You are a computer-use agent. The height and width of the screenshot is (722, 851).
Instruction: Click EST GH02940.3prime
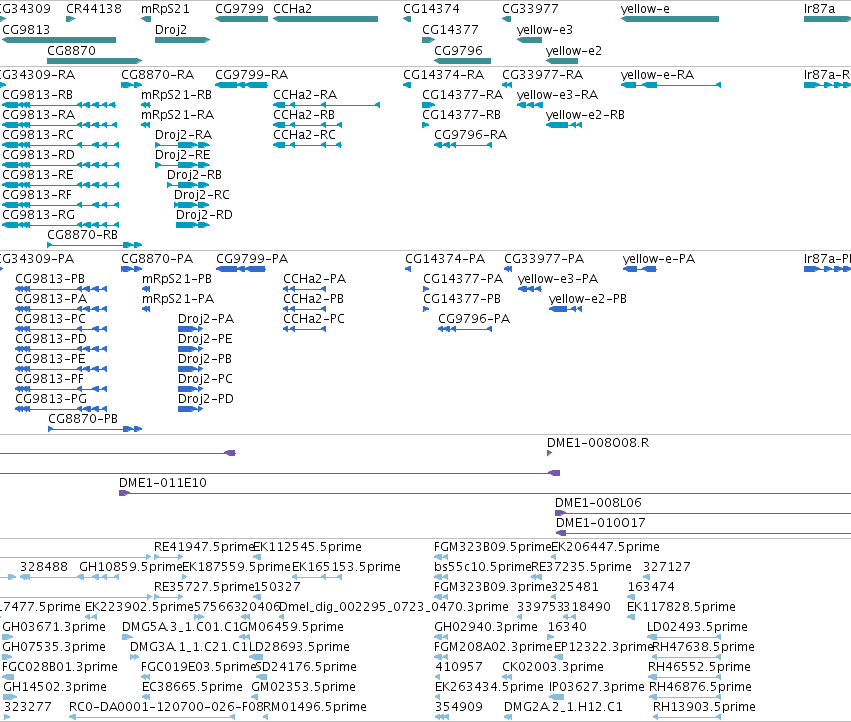441,637
